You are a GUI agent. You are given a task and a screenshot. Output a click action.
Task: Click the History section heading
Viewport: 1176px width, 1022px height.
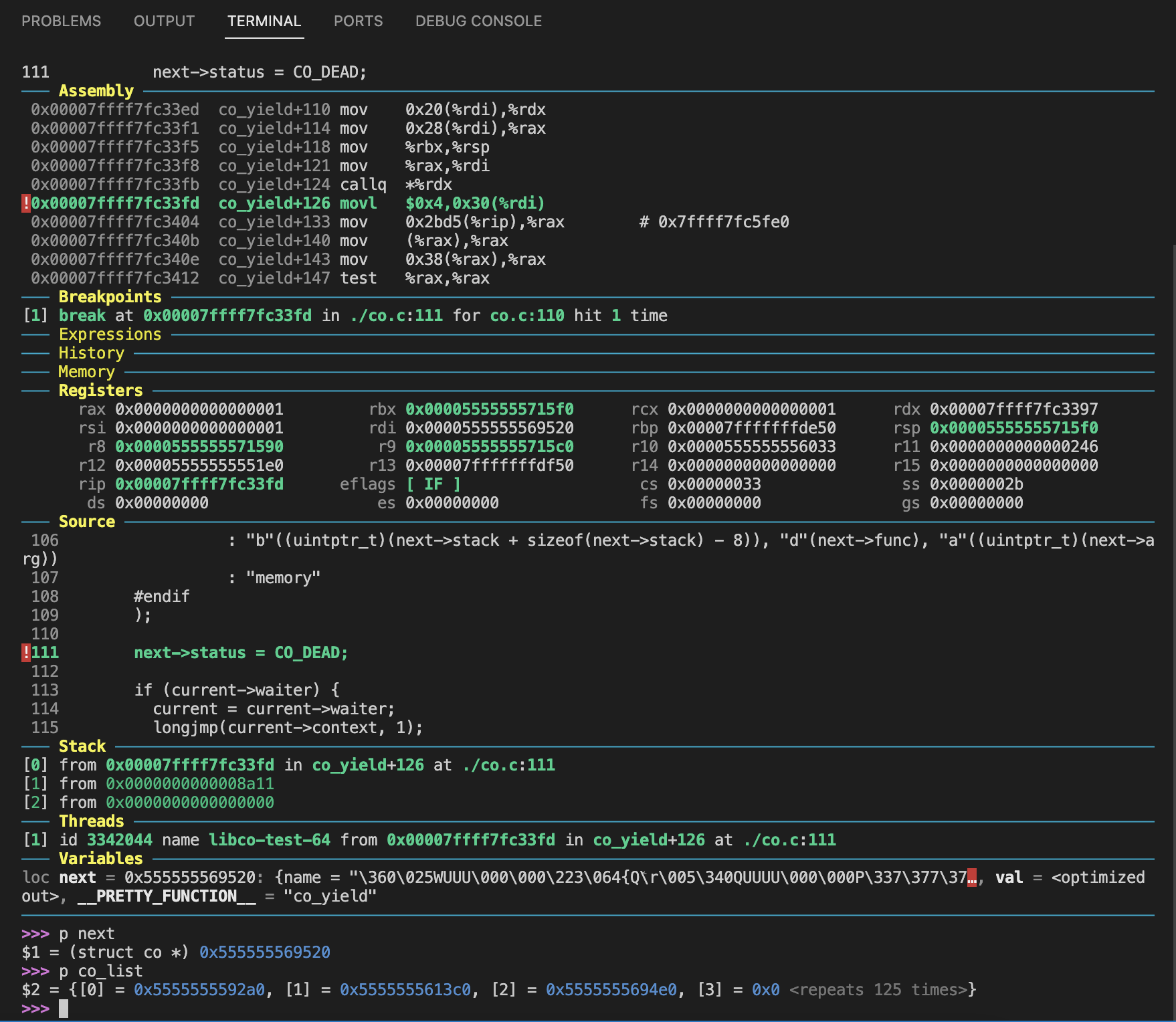tap(92, 352)
